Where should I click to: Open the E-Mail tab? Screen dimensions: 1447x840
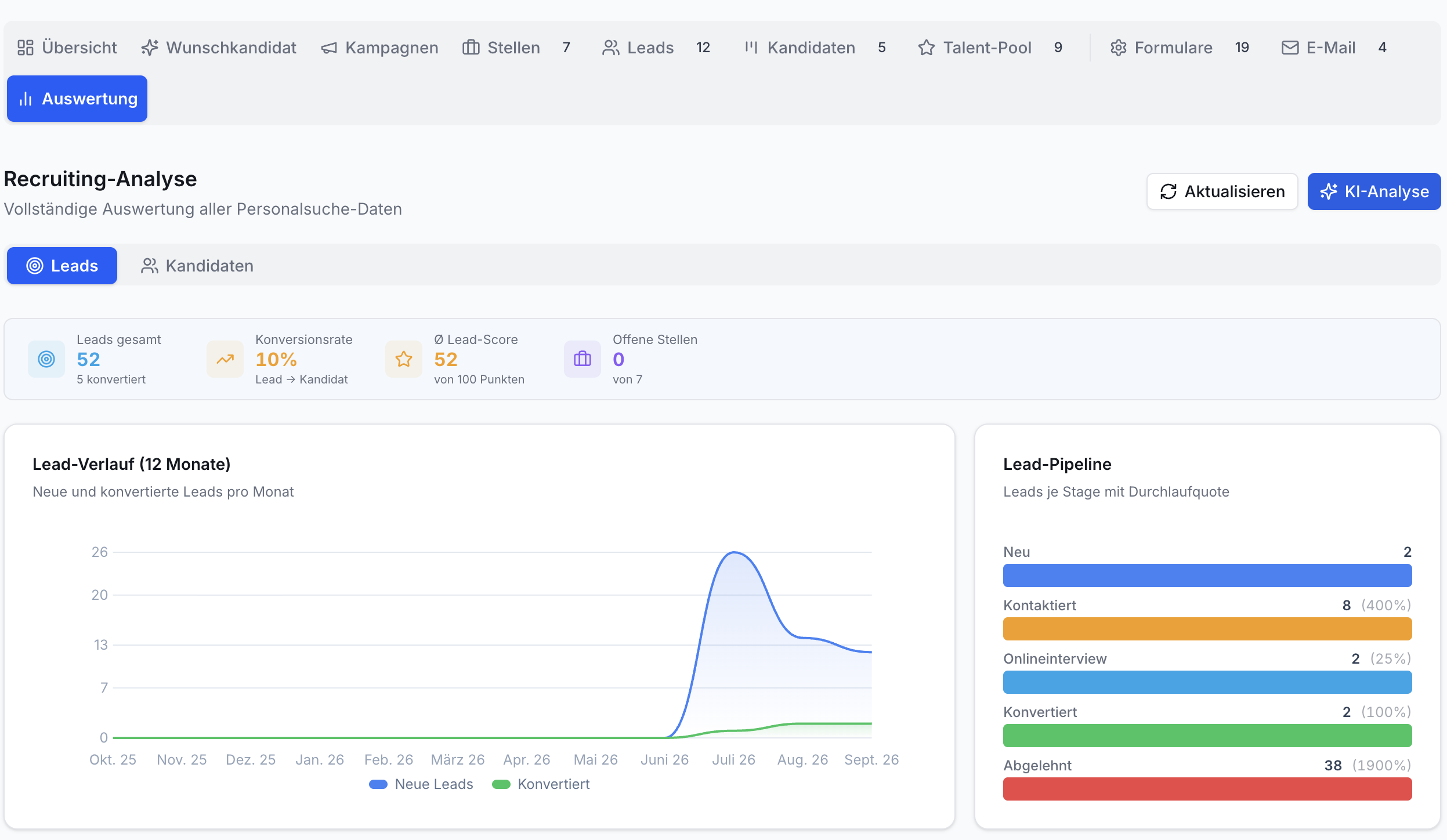click(x=1334, y=48)
